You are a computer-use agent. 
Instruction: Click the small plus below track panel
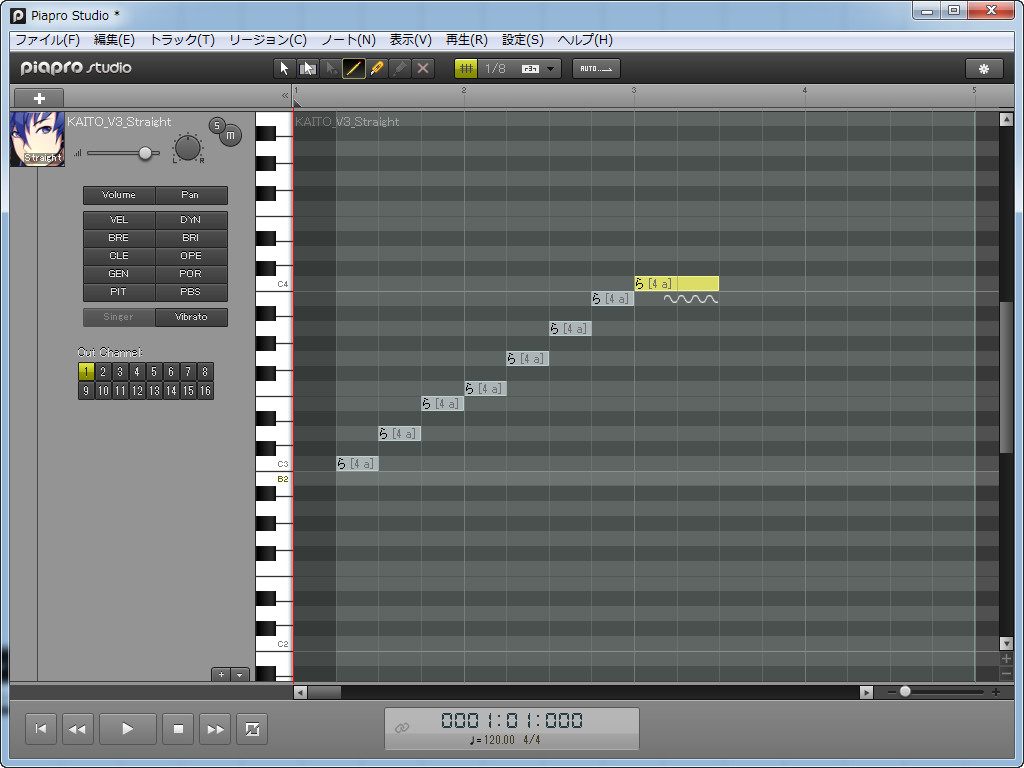coord(221,675)
